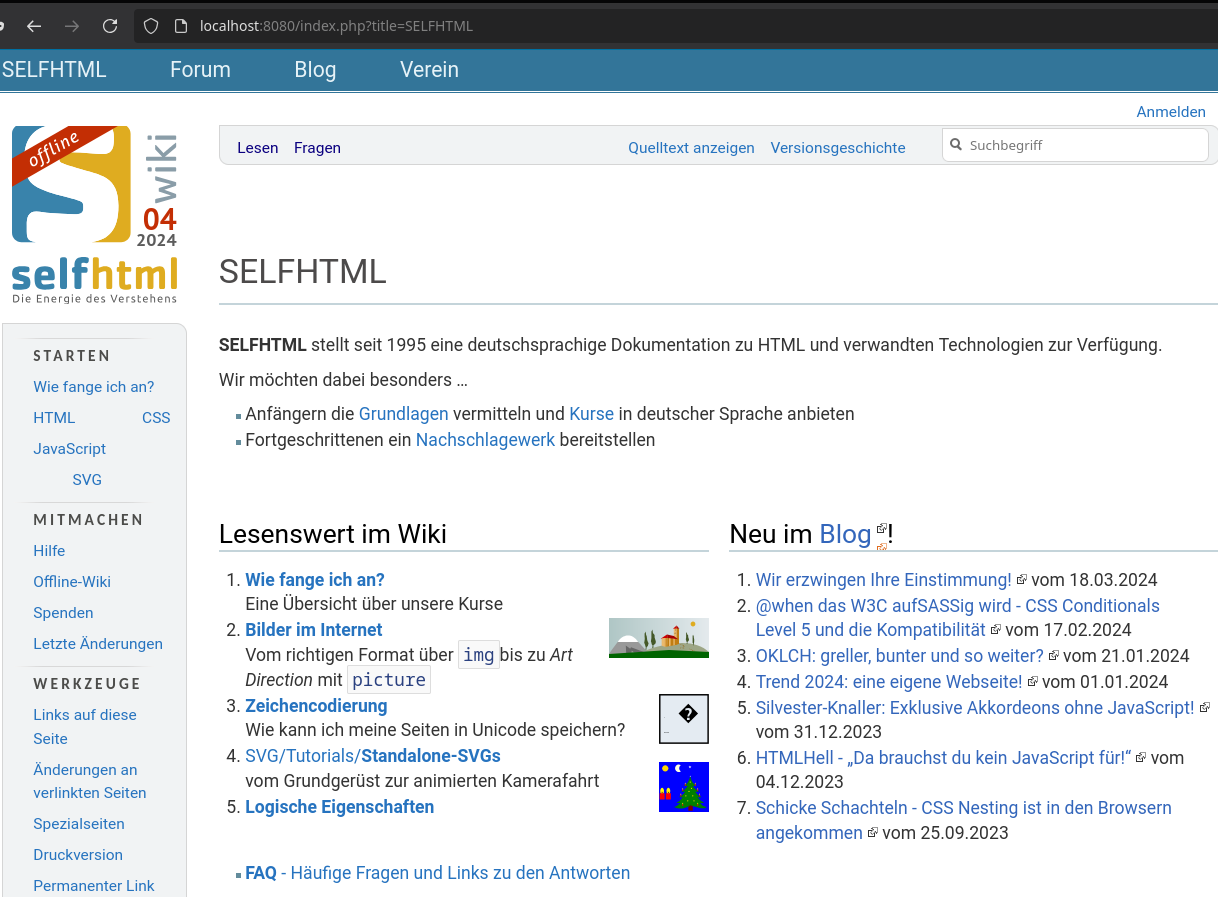Click the browser back arrow
1218x897 pixels.
click(x=34, y=26)
